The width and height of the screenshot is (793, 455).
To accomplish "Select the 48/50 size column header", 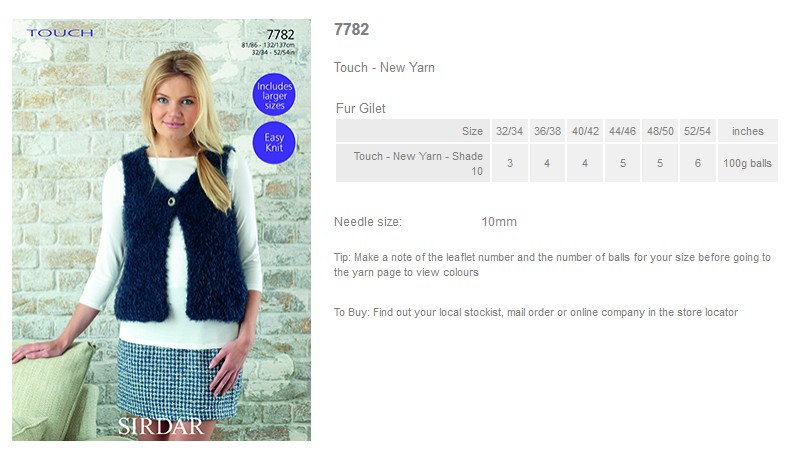I will point(660,131).
